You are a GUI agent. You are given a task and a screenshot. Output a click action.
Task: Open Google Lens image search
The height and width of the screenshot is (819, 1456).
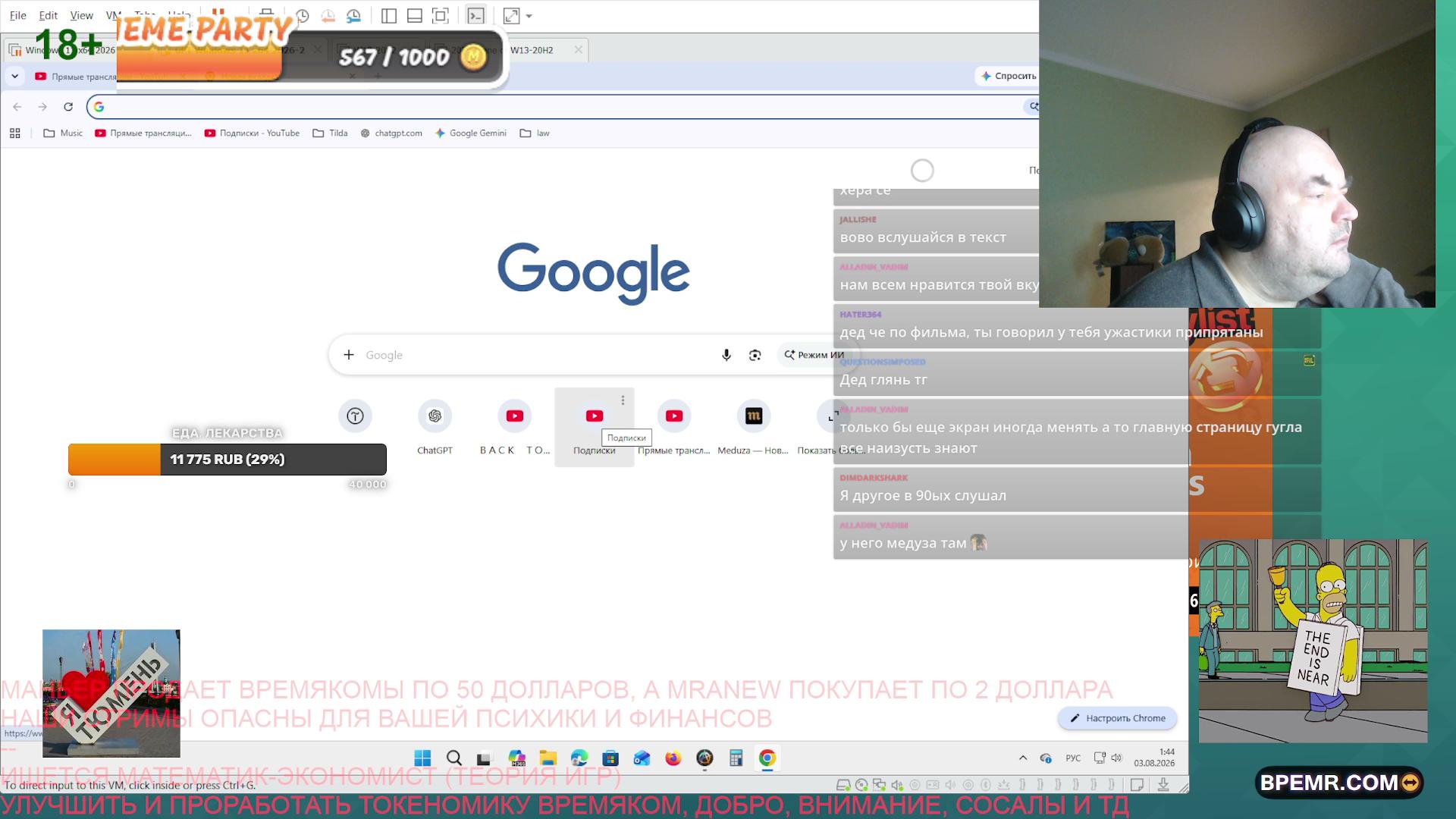755,355
